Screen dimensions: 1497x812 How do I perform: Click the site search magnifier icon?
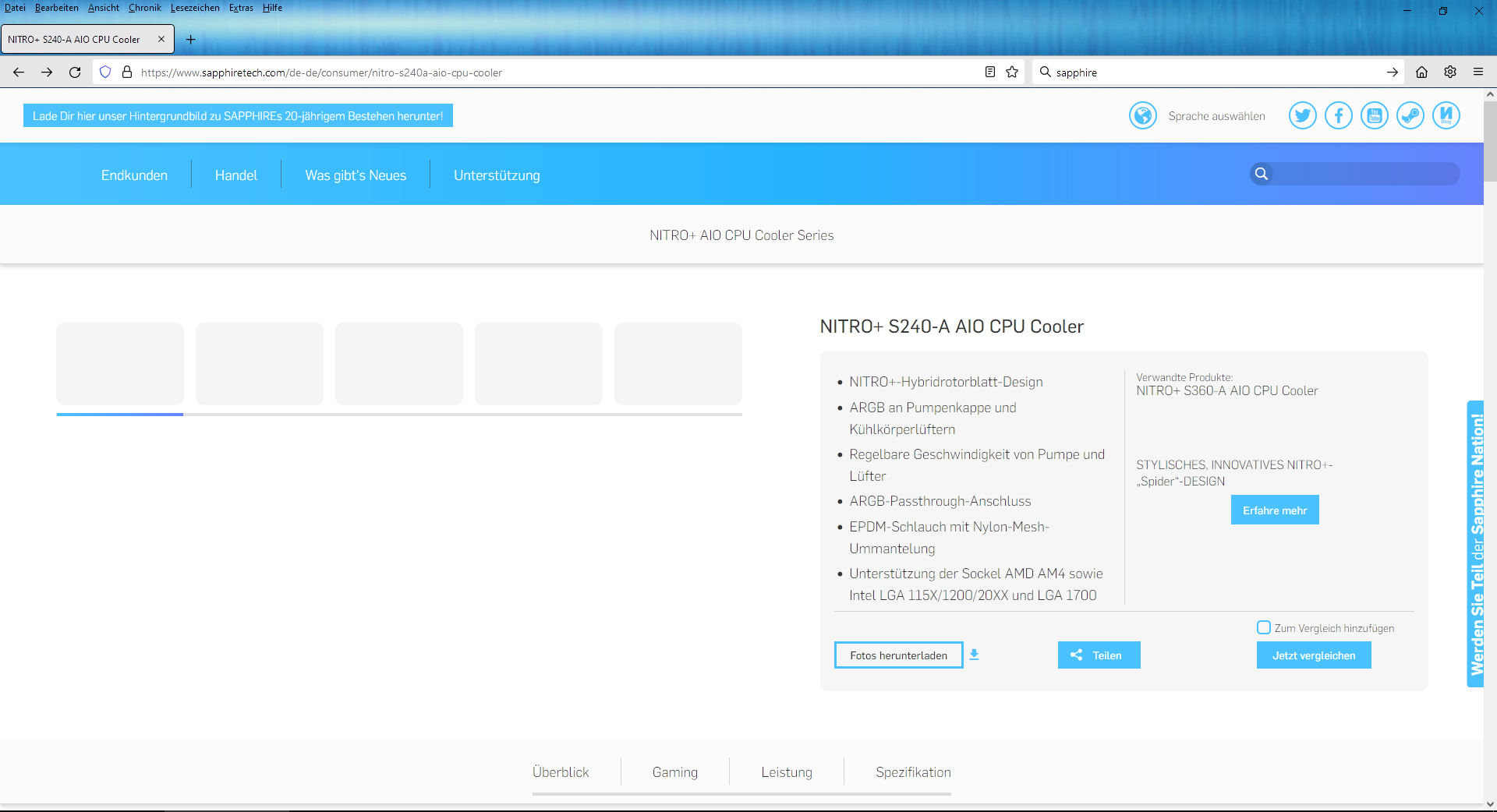(1261, 174)
